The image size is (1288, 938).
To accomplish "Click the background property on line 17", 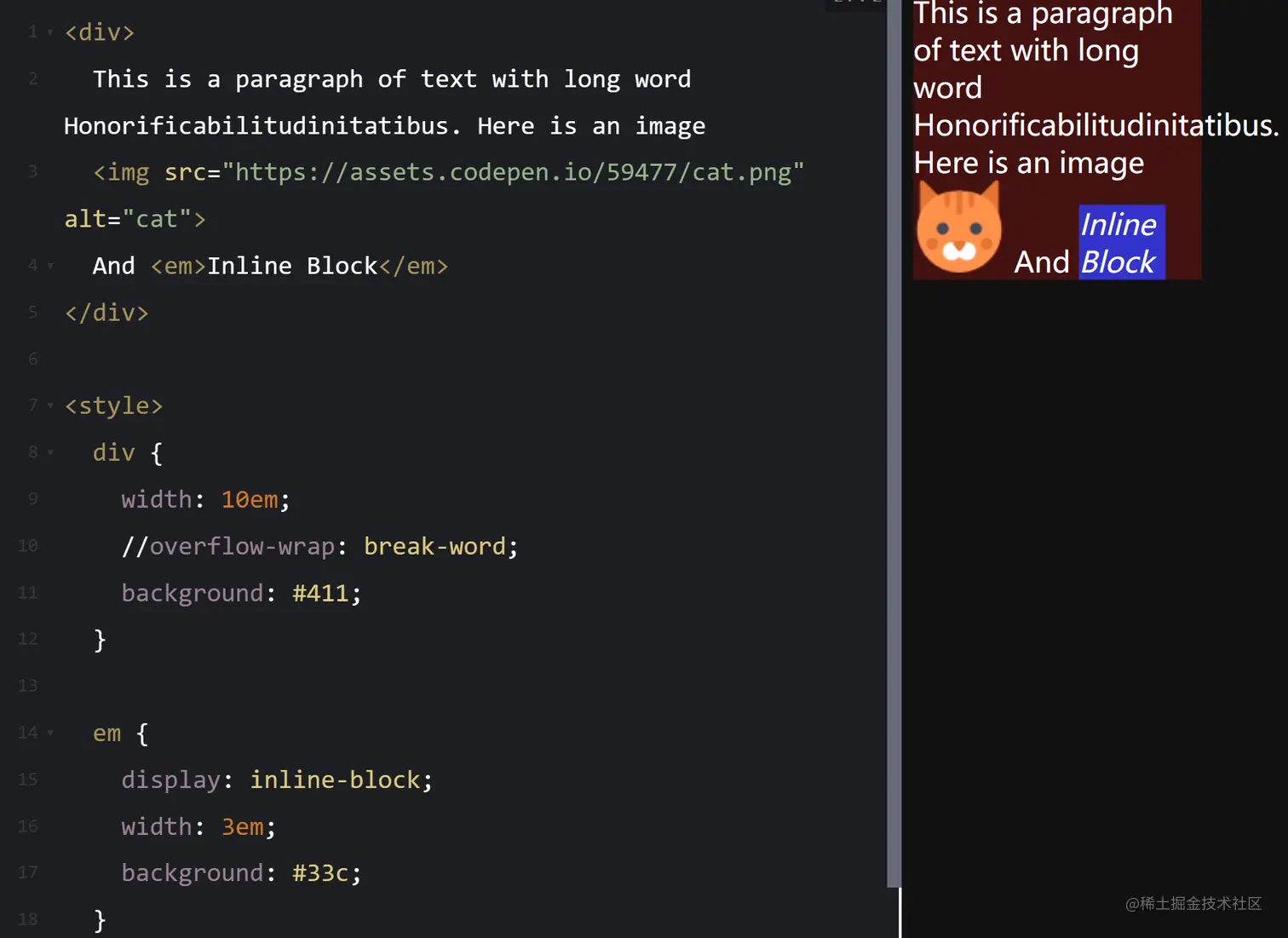I will click(193, 872).
